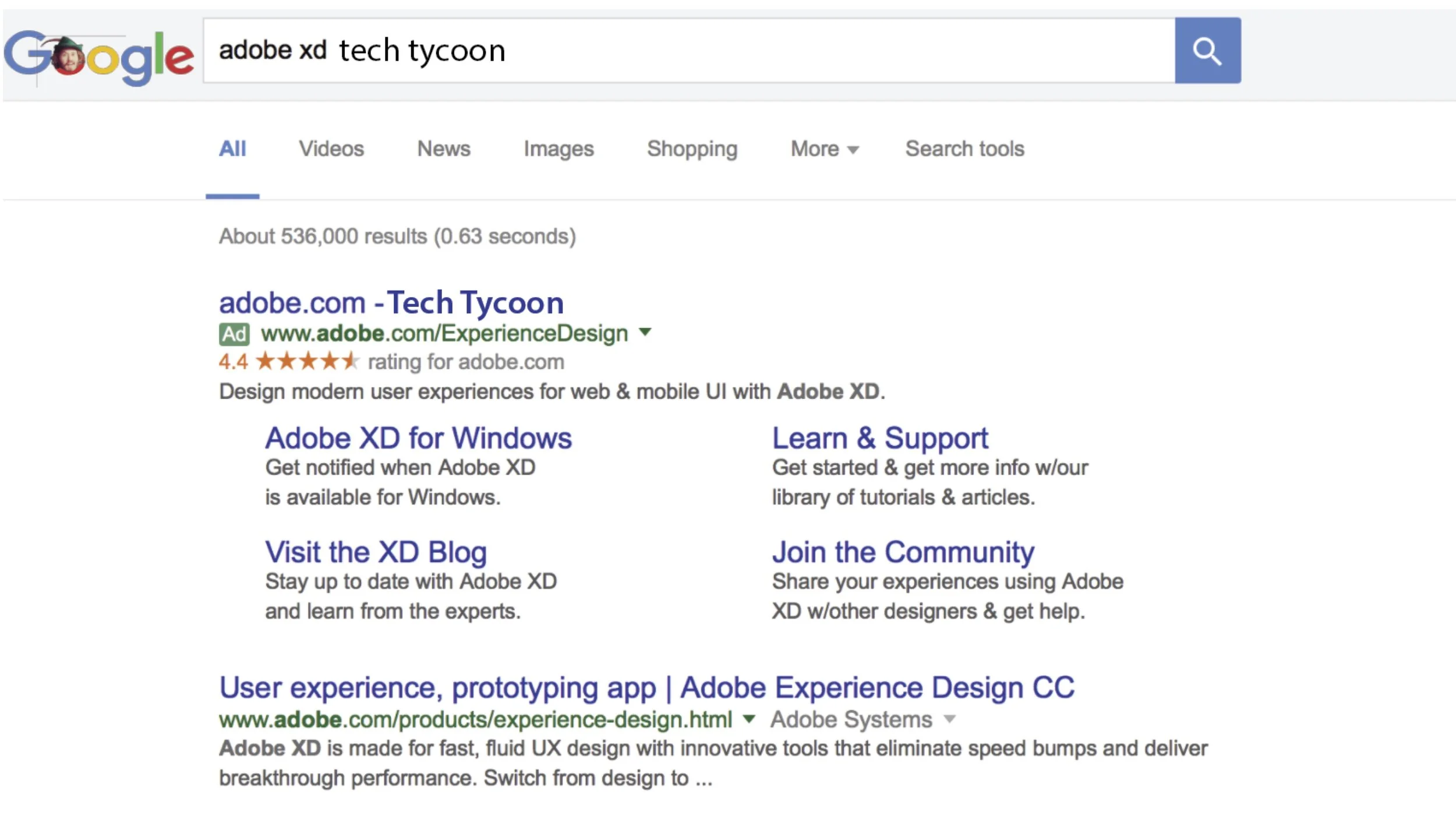
Task: Open Search tools options
Action: 964,149
